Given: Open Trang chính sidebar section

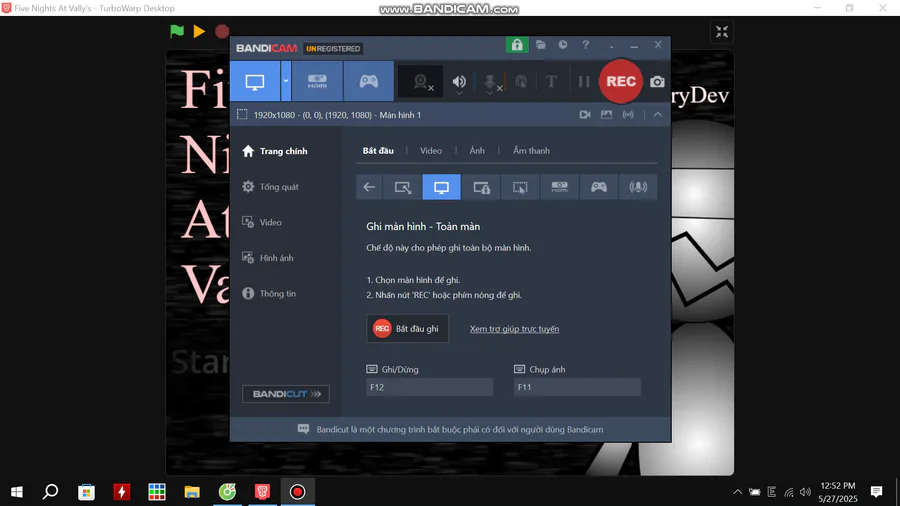Looking at the screenshot, I should pyautogui.click(x=275, y=151).
